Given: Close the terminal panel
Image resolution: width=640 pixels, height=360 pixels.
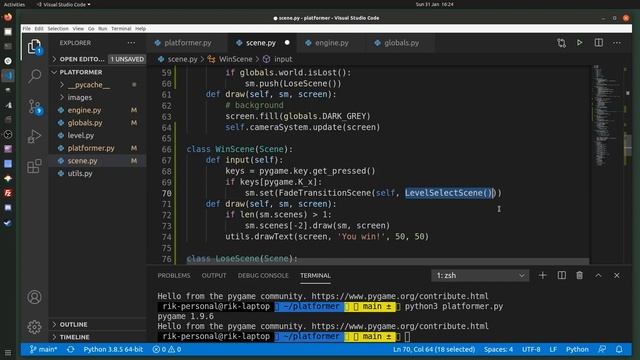Looking at the screenshot, I should point(617,276).
